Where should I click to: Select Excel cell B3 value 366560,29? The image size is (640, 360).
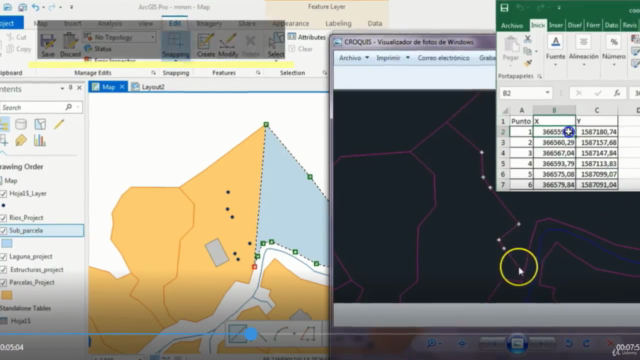[x=554, y=142]
